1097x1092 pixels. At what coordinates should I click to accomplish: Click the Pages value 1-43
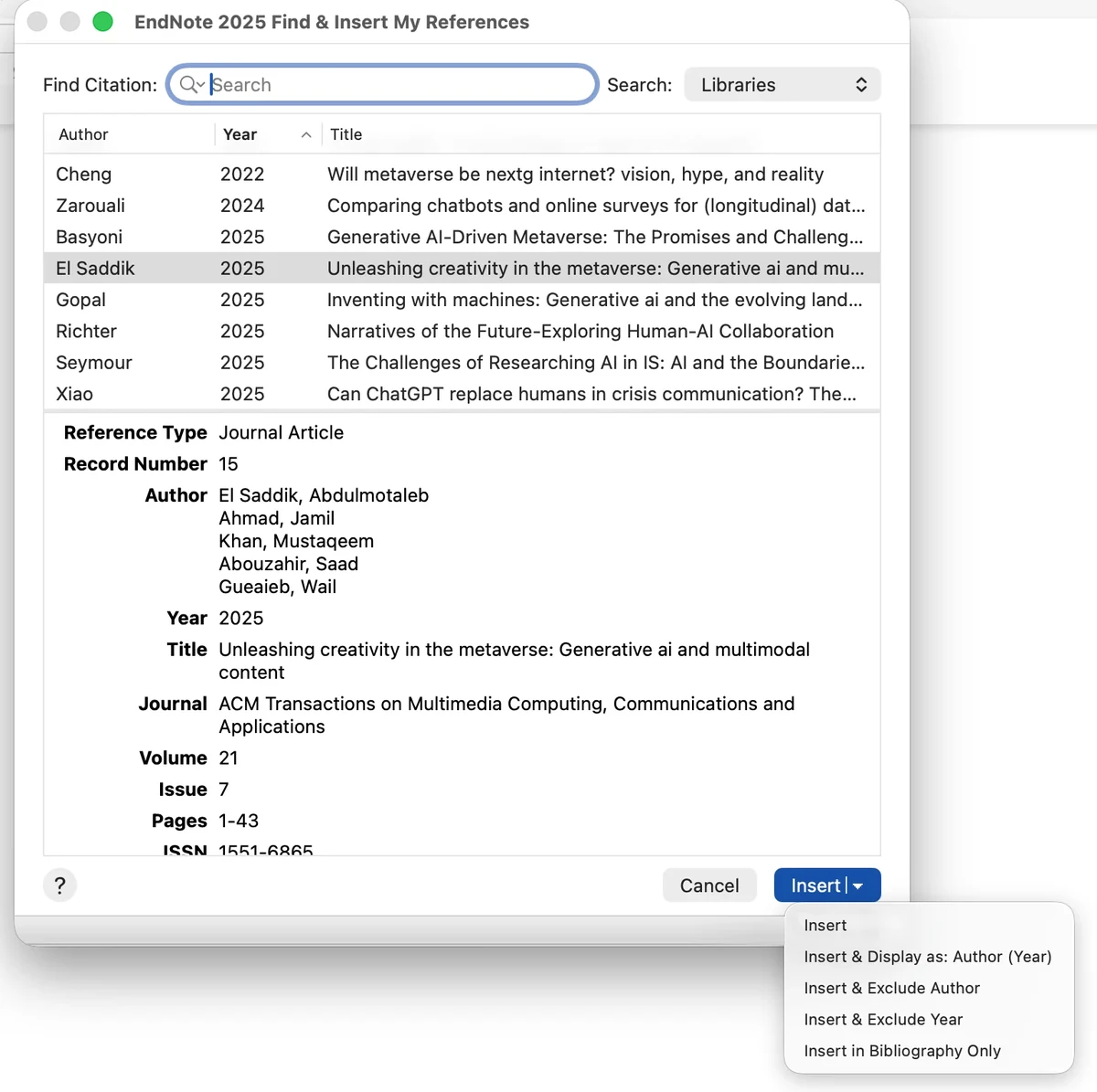point(239,821)
